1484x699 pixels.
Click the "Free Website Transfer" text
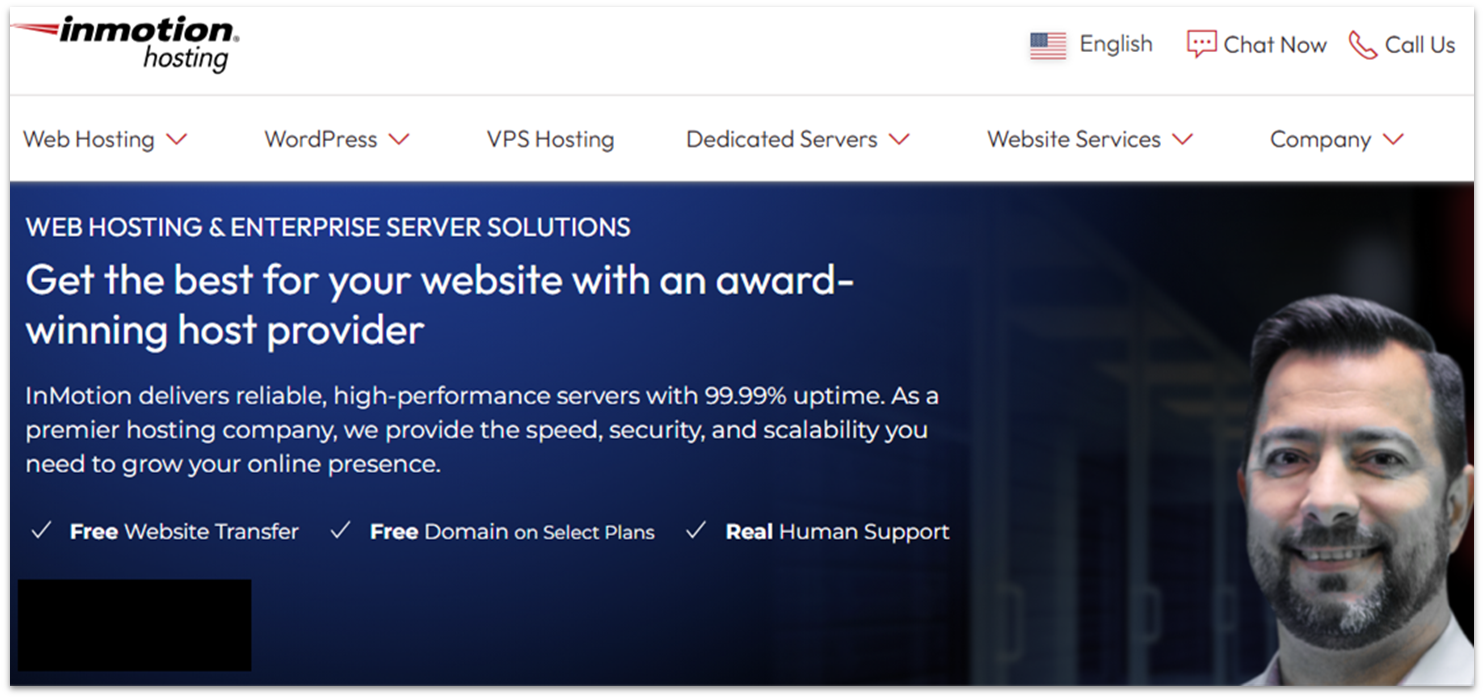(x=184, y=532)
